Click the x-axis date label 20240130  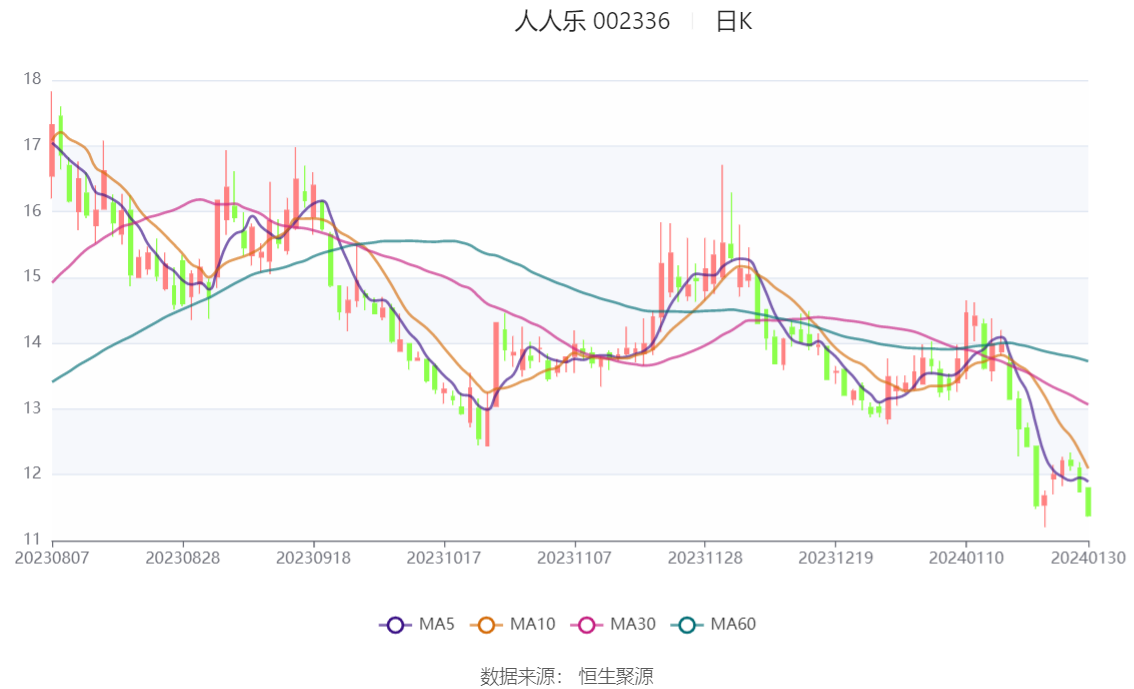pos(1088,558)
